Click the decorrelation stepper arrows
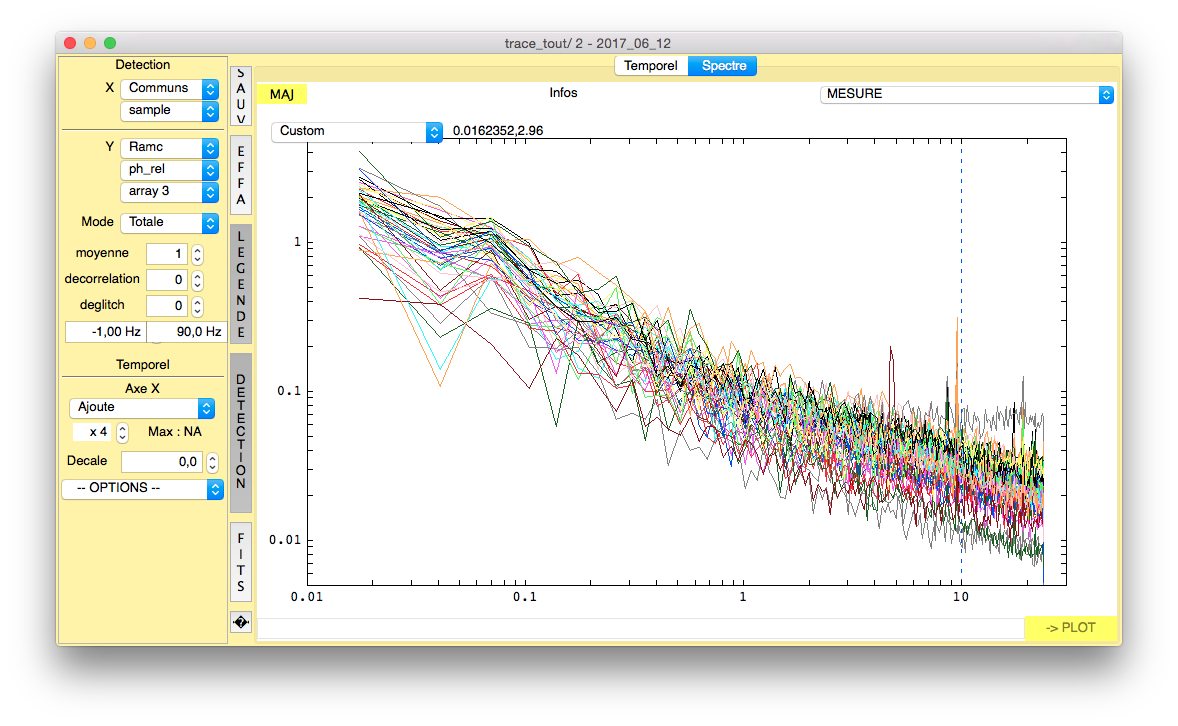Viewport: 1178px width, 726px height. [197, 280]
